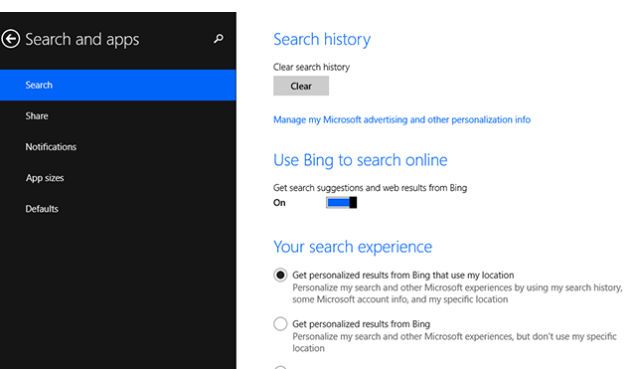Image resolution: width=631 pixels, height=369 pixels.
Task: Open the search magnifier icon
Action: pyautogui.click(x=219, y=39)
